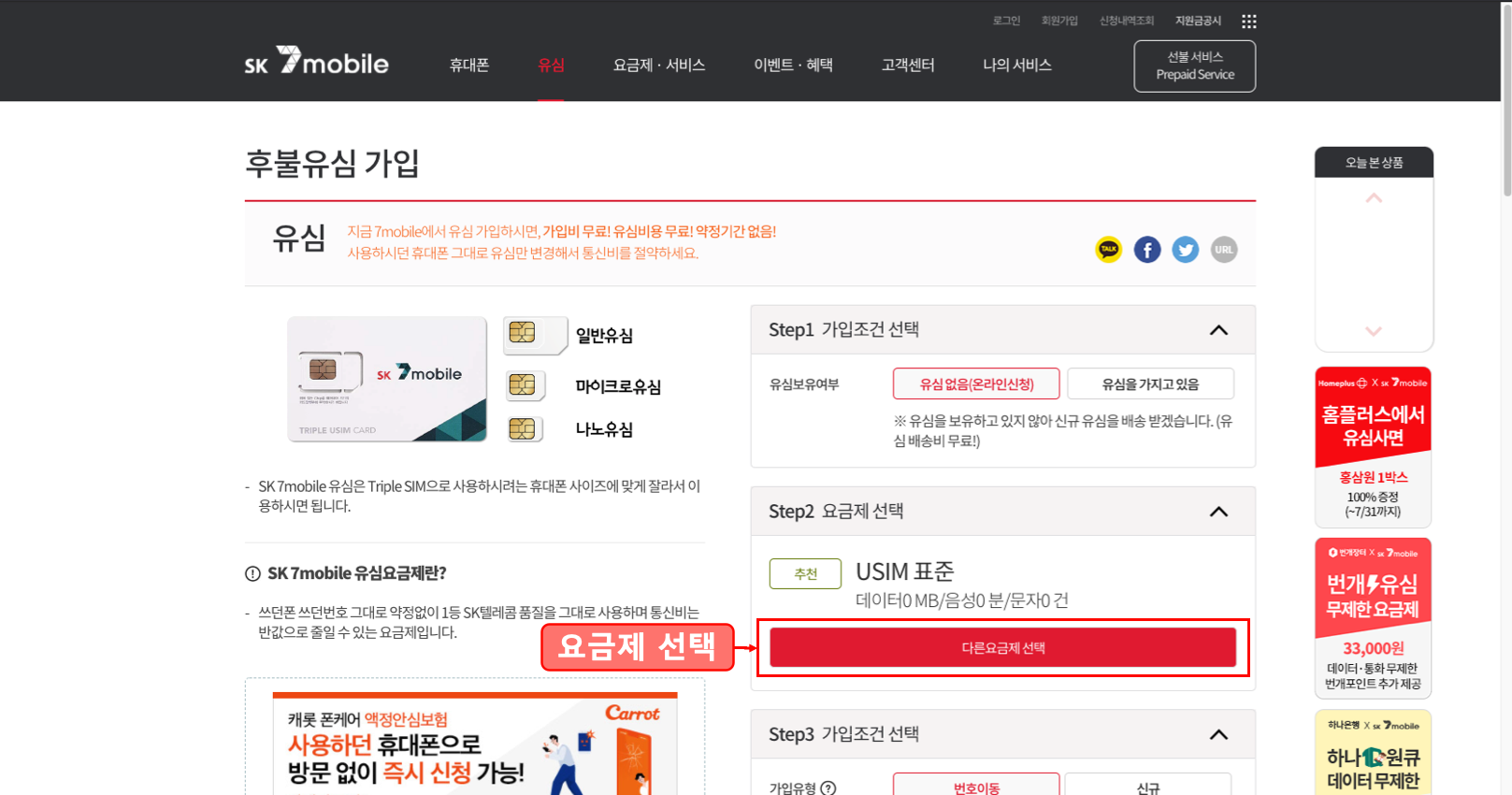Open 유심 menu
The height and width of the screenshot is (795, 1512).
[x=551, y=65]
